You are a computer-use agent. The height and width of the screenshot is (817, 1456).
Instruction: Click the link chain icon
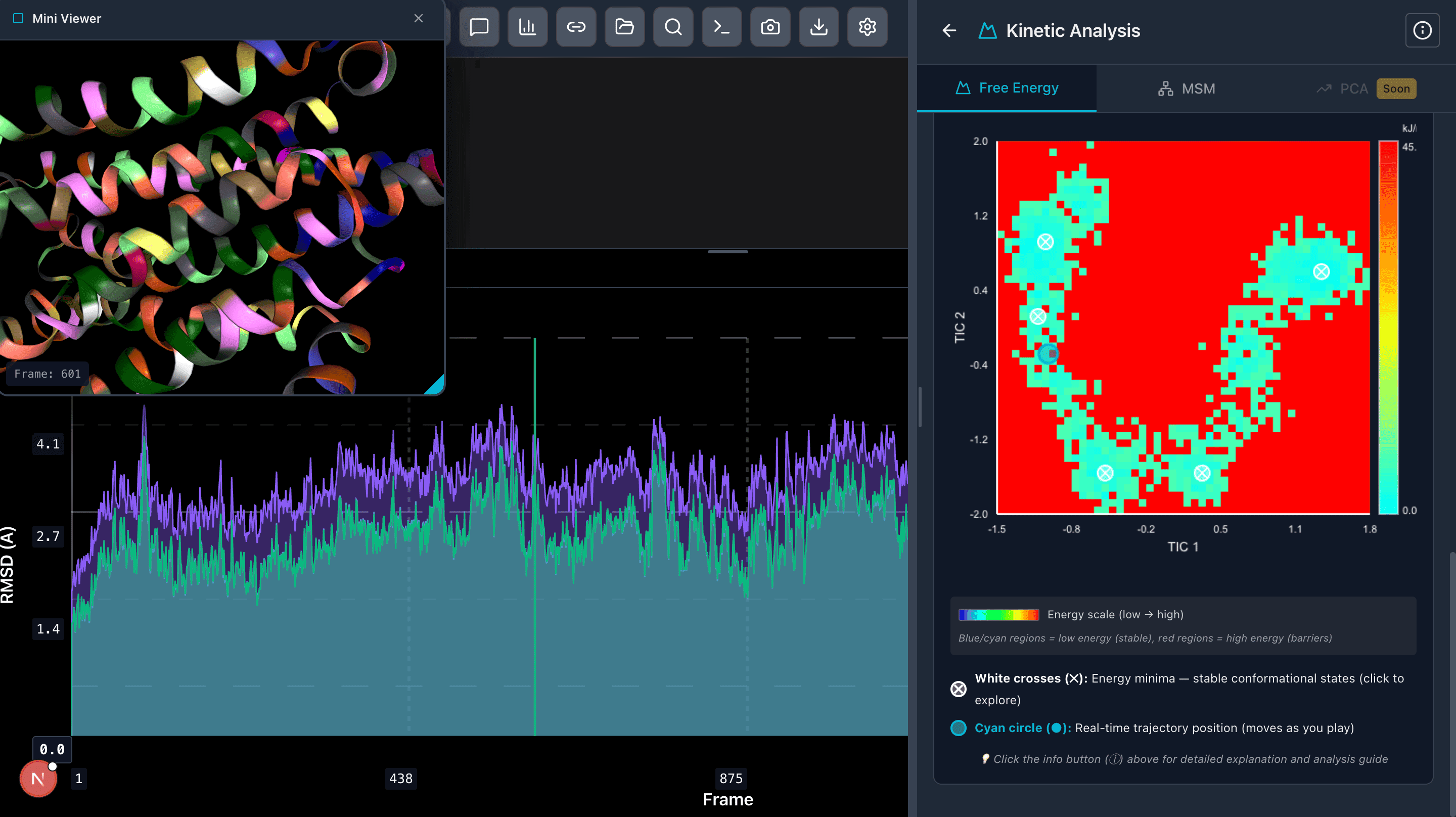coord(576,27)
